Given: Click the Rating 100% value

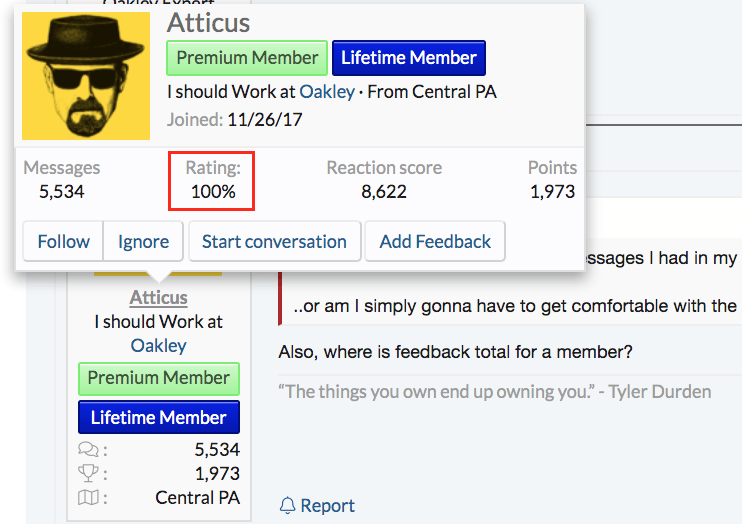Looking at the screenshot, I should click(x=213, y=191).
